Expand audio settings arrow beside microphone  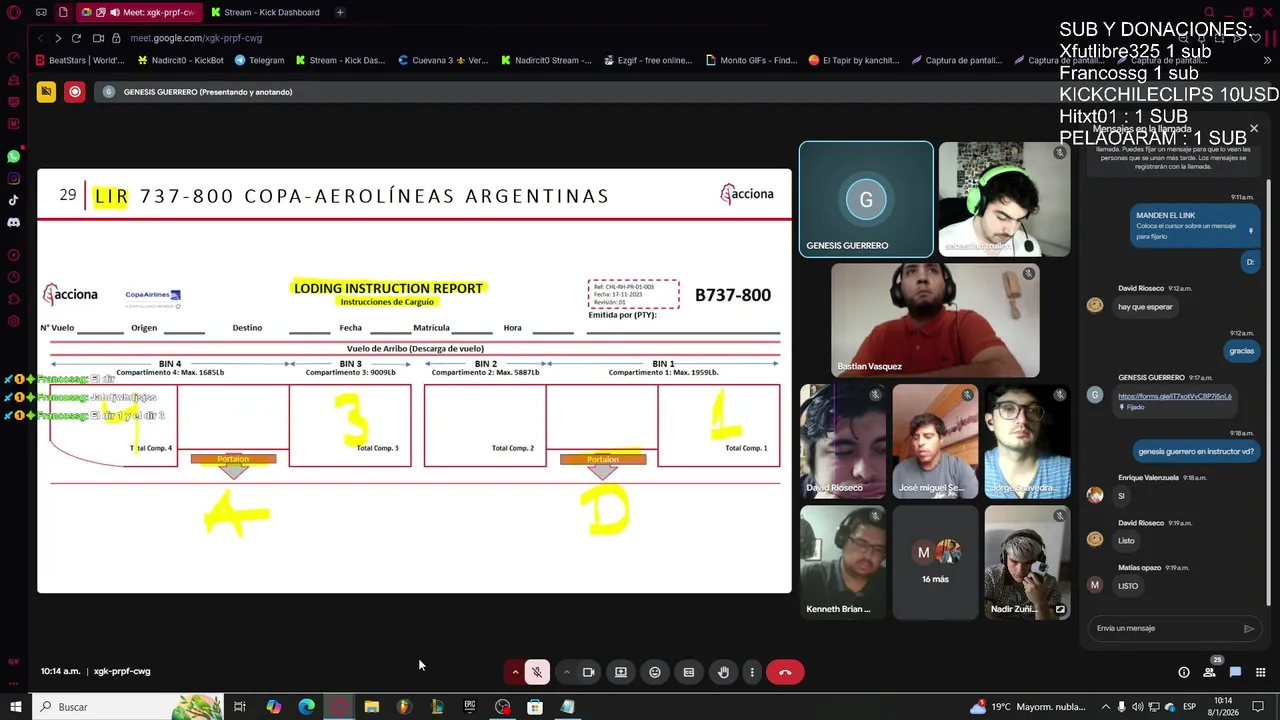(x=515, y=672)
